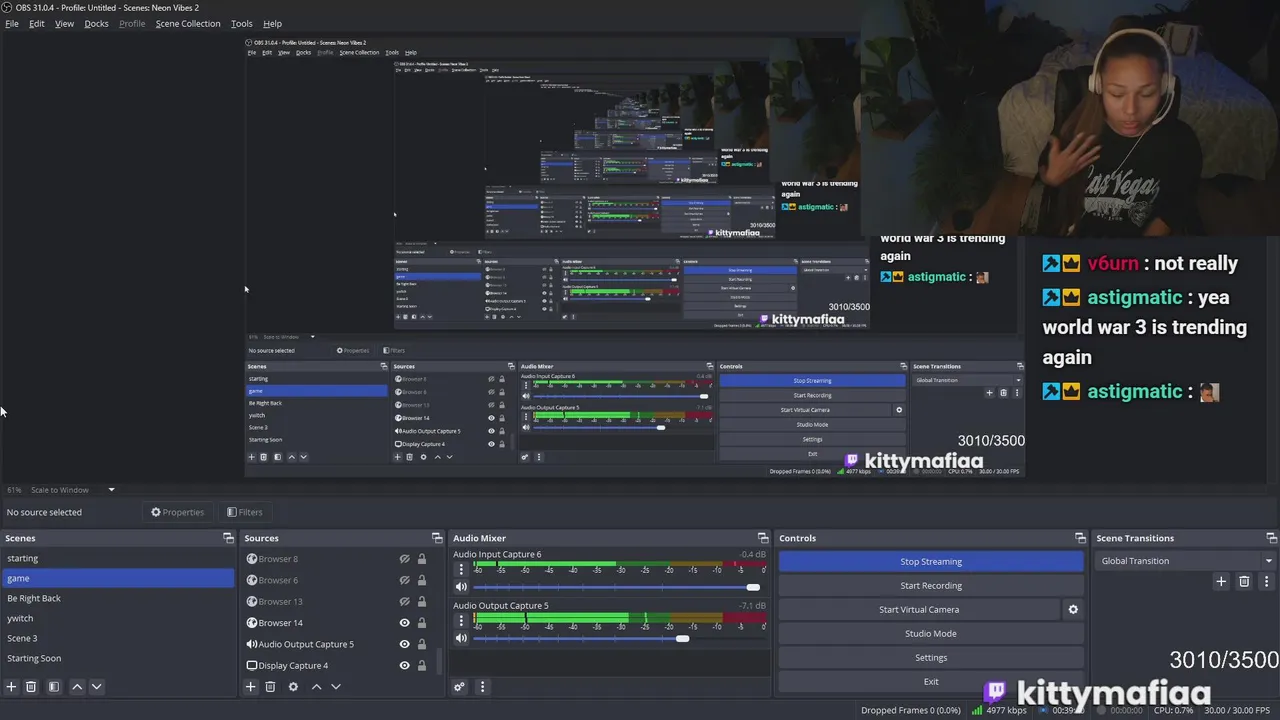Open virtual camera settings gear
1280x720 pixels.
[1073, 609]
